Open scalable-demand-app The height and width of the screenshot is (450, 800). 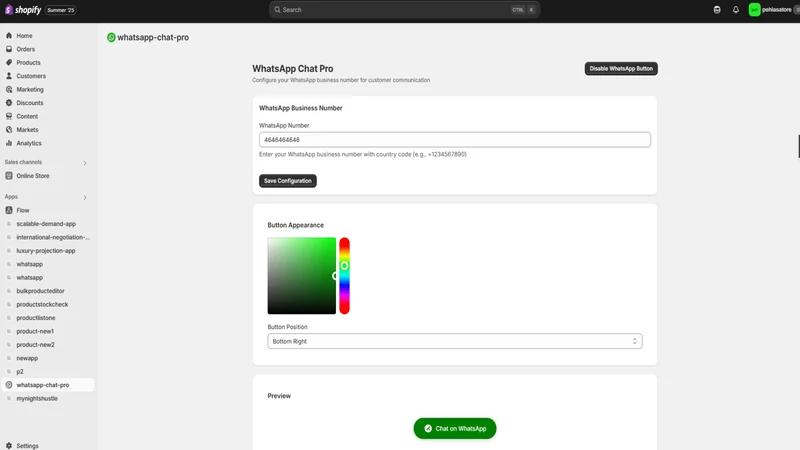click(x=46, y=223)
